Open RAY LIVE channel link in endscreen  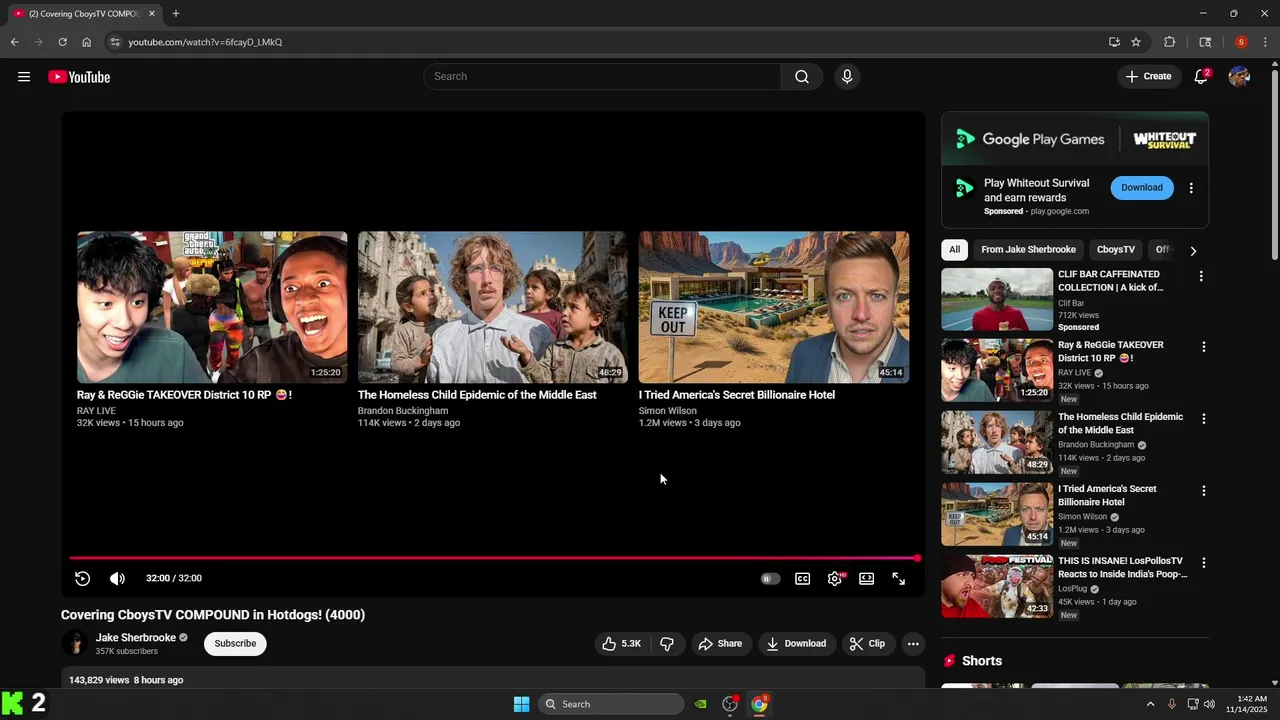96,411
